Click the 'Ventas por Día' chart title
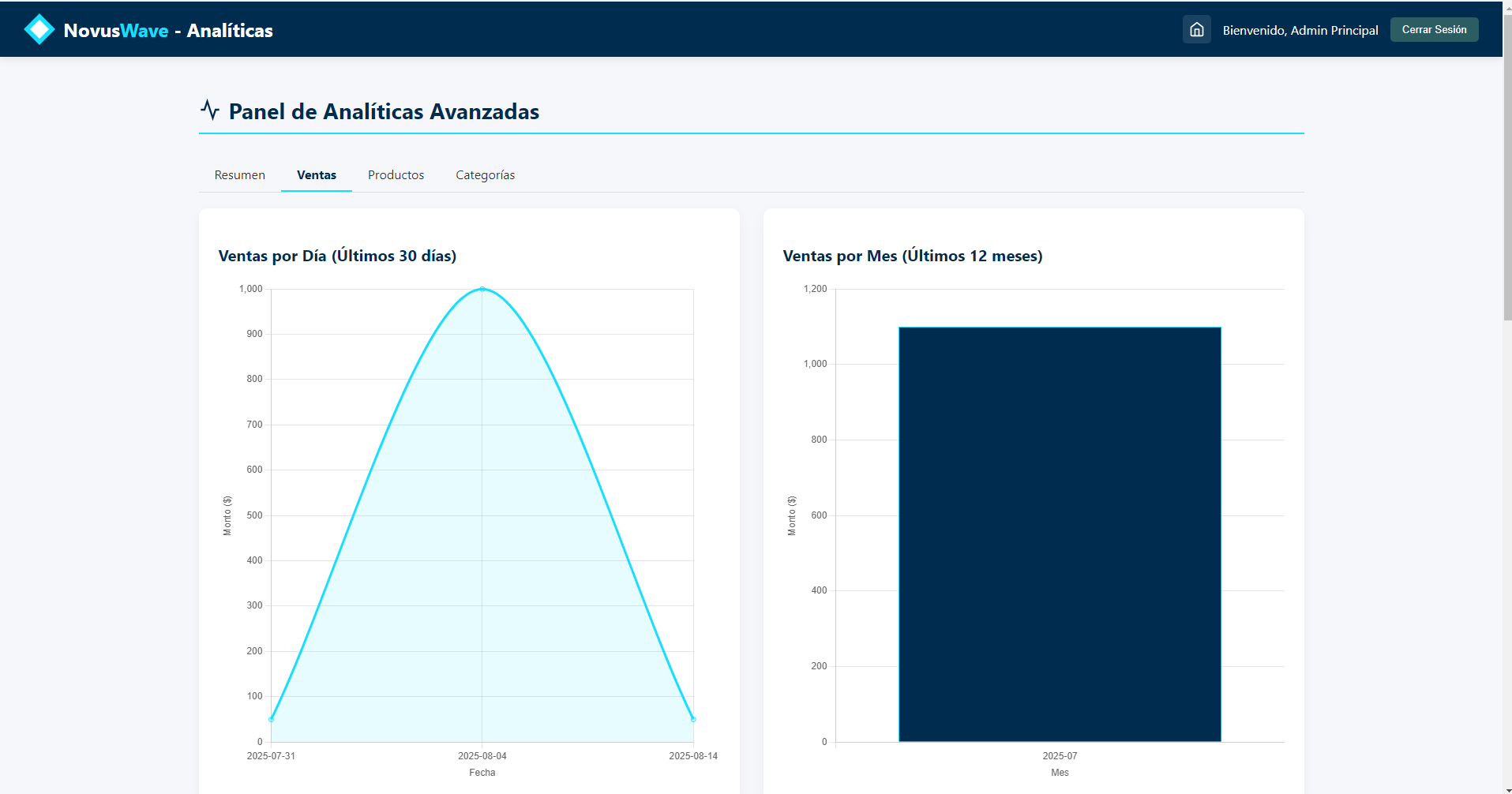Image resolution: width=1512 pixels, height=794 pixels. pos(337,256)
